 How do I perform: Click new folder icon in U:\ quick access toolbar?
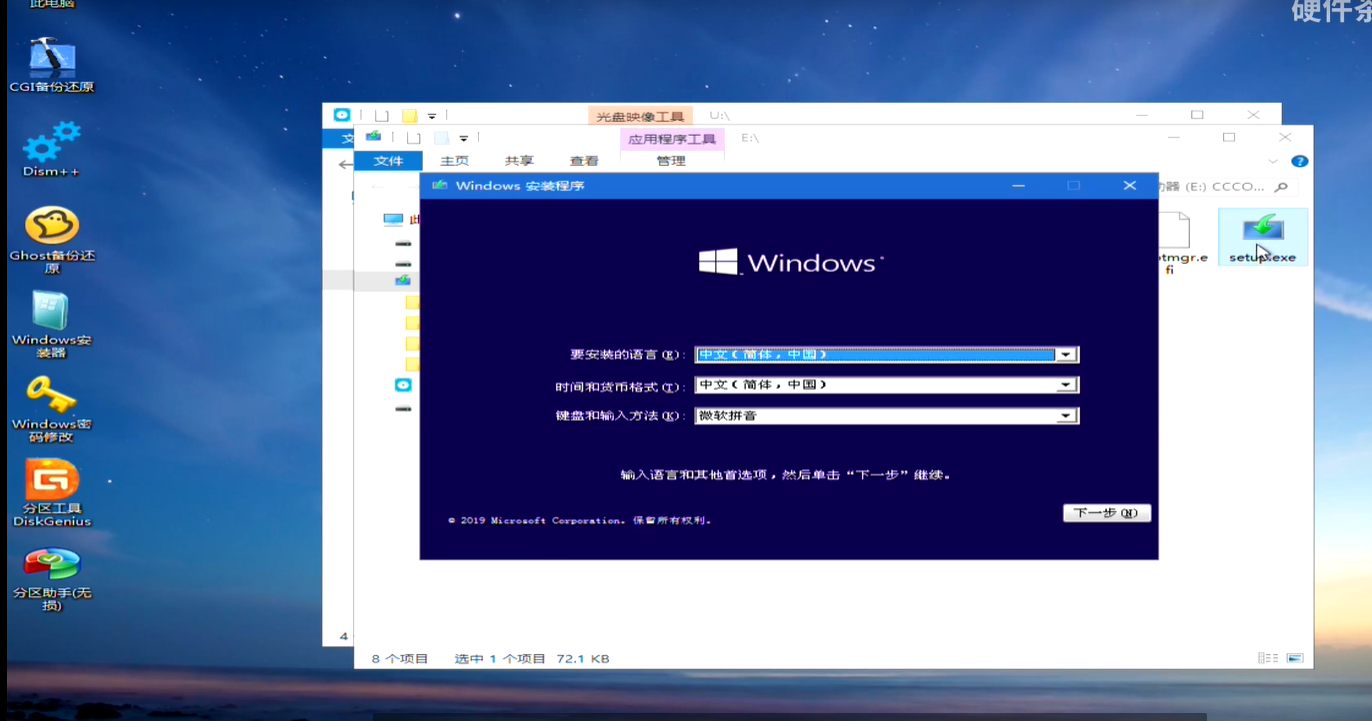tap(409, 116)
